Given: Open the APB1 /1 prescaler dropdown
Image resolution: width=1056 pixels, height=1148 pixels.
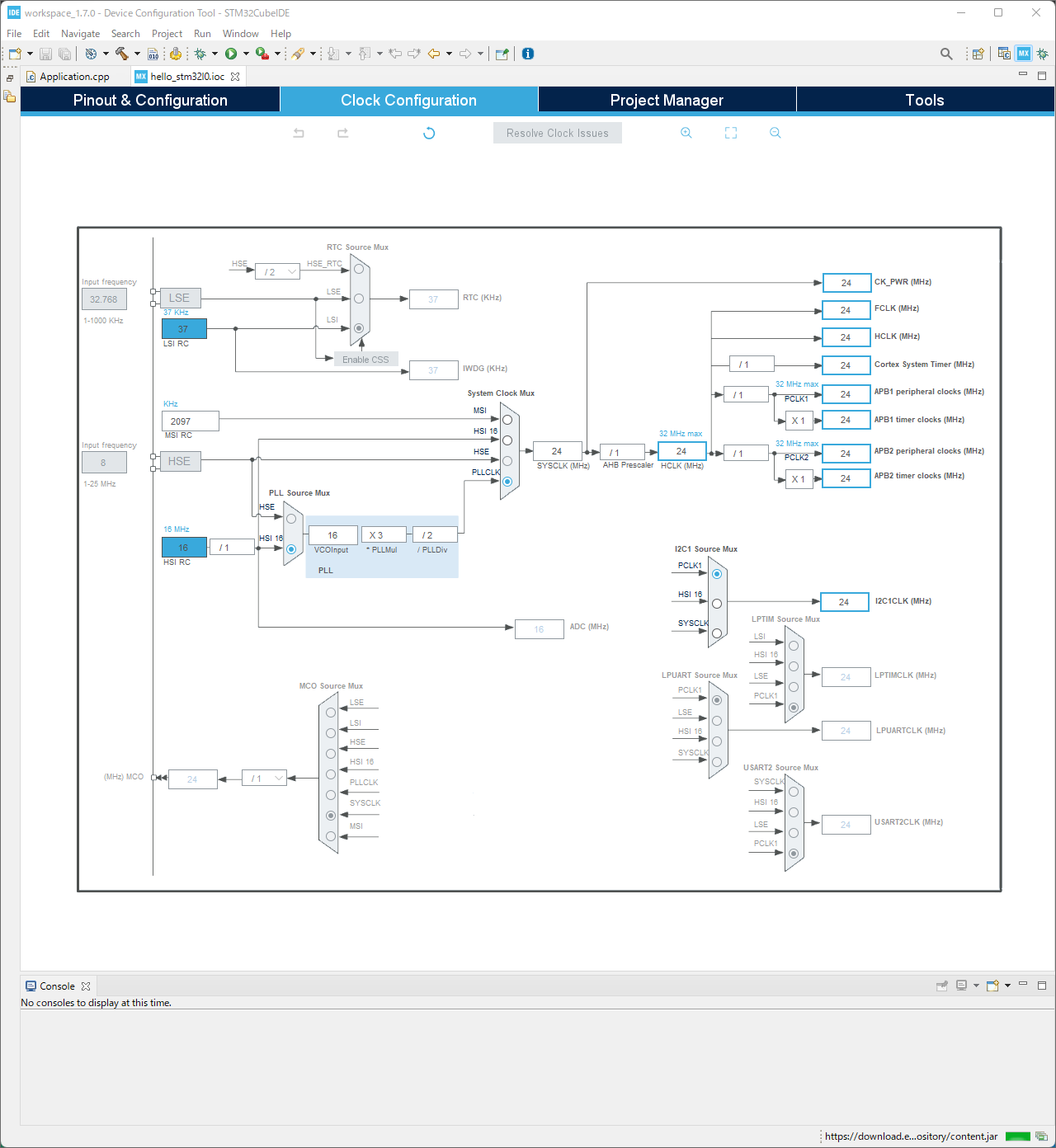Looking at the screenshot, I should [x=746, y=395].
